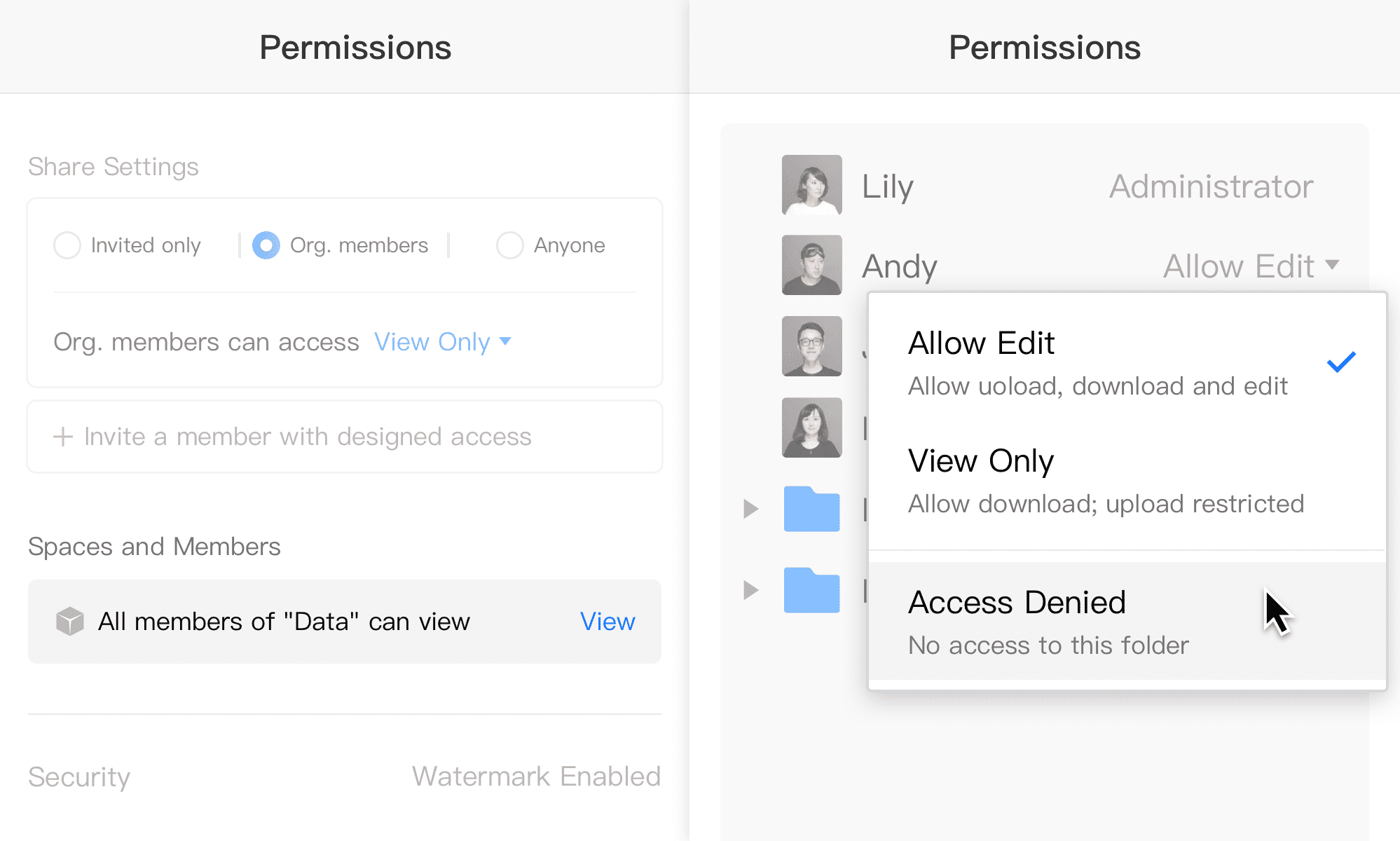Click the Watermark Enabled security setting
Screen dimensions: 1400x841
pyautogui.click(x=536, y=777)
